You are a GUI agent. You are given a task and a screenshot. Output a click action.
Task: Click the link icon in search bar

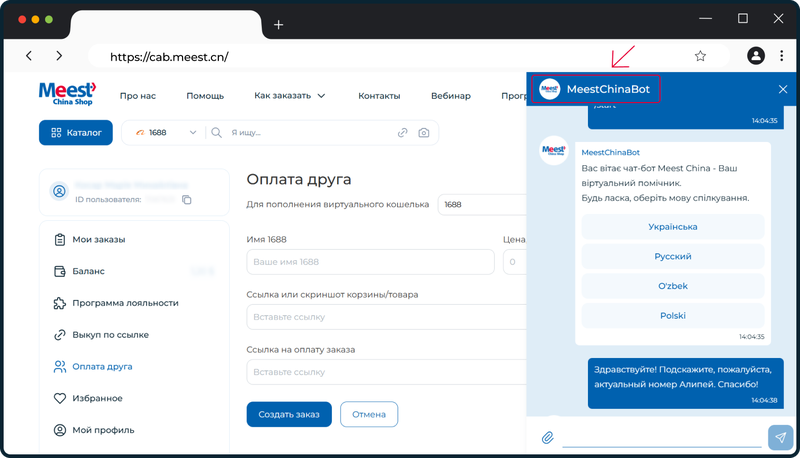tap(403, 133)
